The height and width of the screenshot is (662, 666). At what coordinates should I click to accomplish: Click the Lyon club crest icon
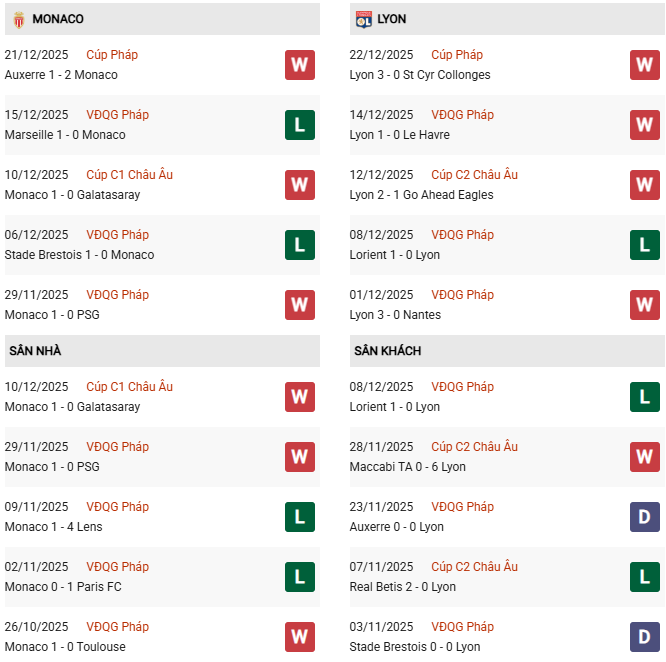[x=364, y=19]
